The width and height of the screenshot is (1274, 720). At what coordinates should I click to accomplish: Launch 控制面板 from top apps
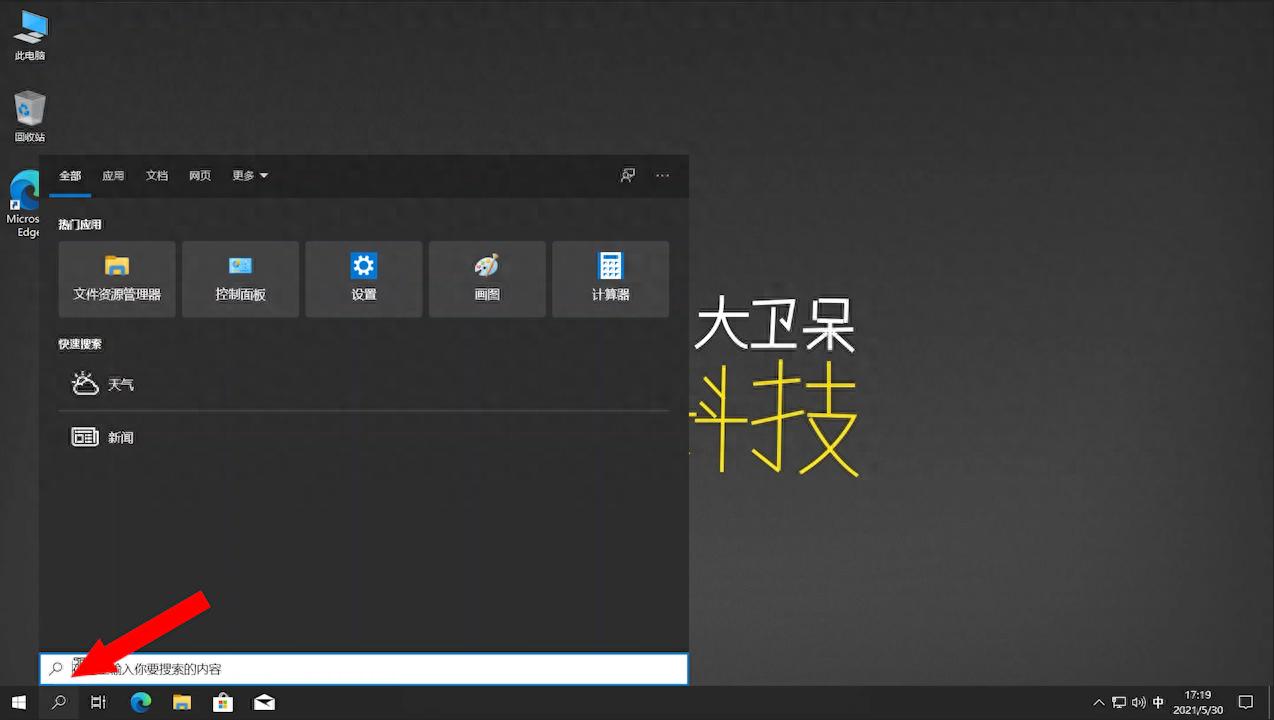click(240, 279)
